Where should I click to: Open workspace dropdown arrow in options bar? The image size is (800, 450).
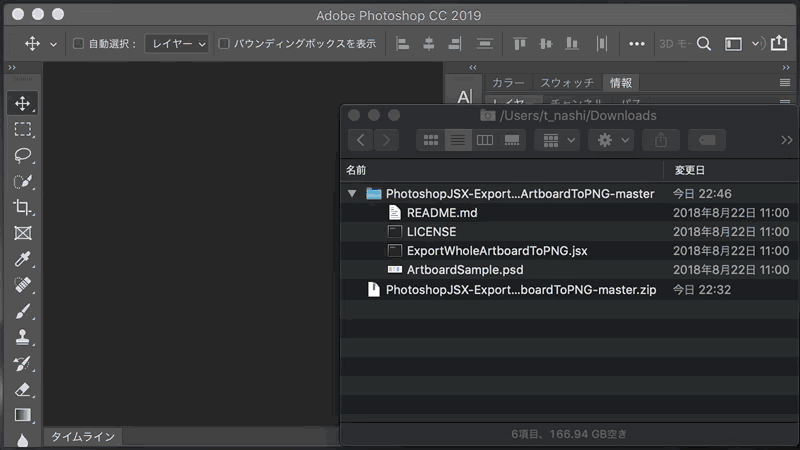(x=756, y=44)
